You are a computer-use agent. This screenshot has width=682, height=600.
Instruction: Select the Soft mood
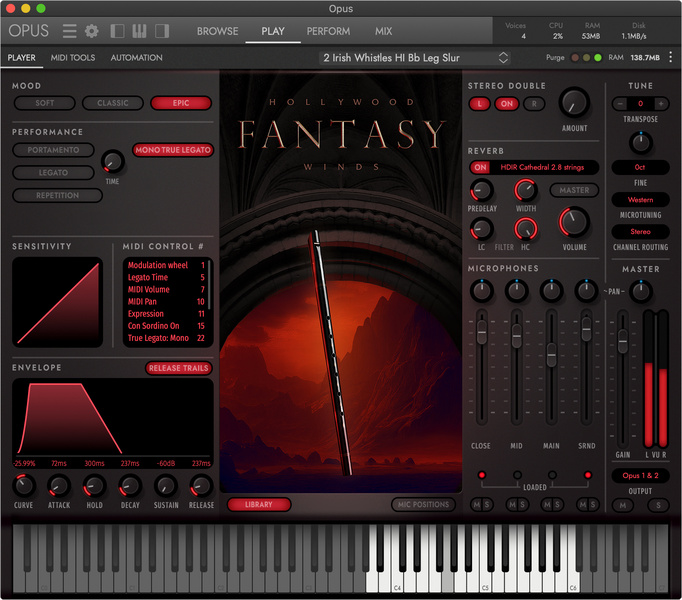[44, 103]
